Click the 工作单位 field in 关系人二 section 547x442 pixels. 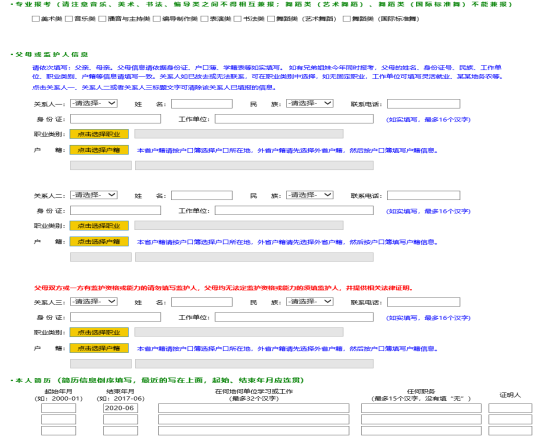click(294, 210)
